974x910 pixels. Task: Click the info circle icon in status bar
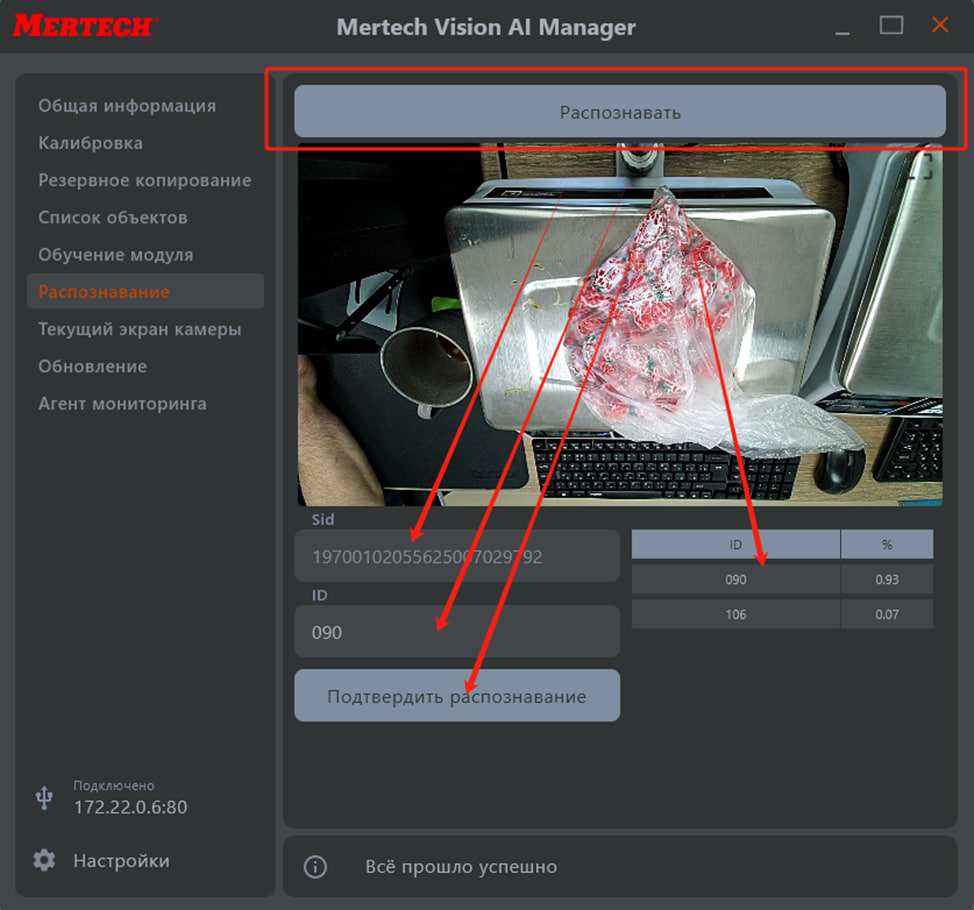click(315, 867)
